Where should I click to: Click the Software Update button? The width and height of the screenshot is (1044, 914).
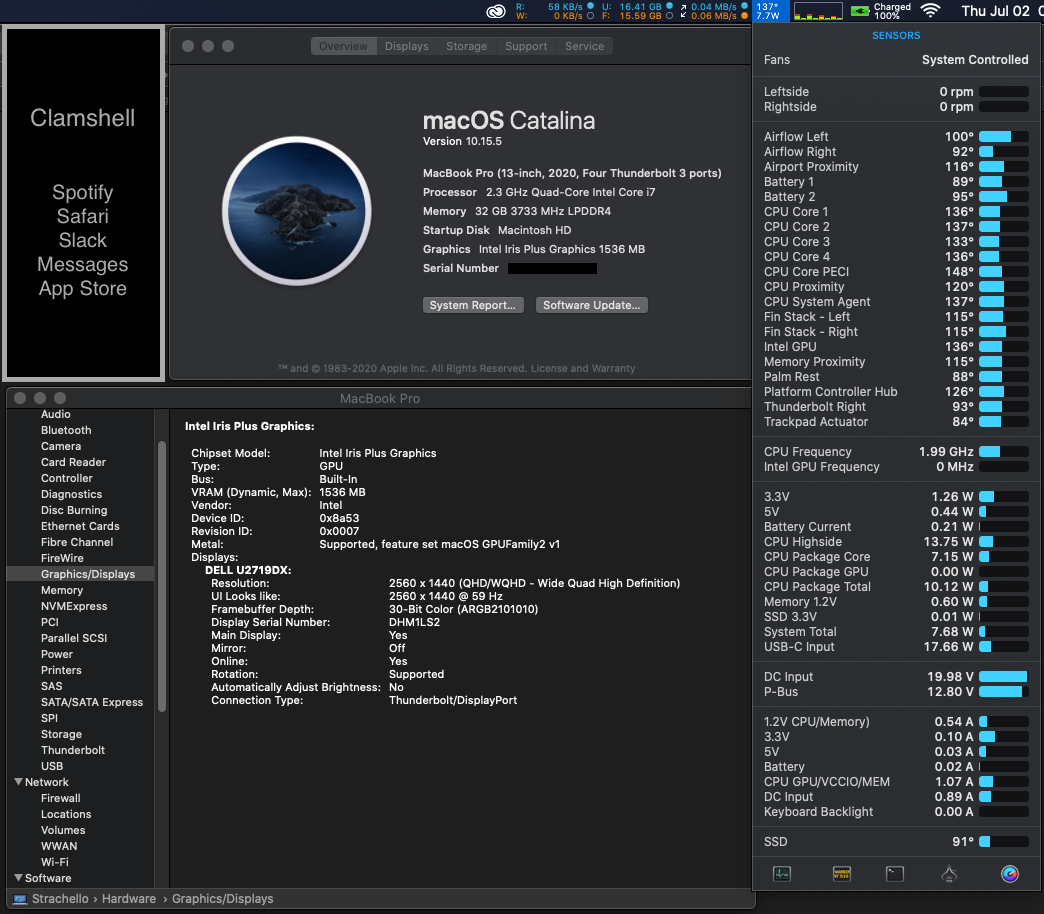593,305
